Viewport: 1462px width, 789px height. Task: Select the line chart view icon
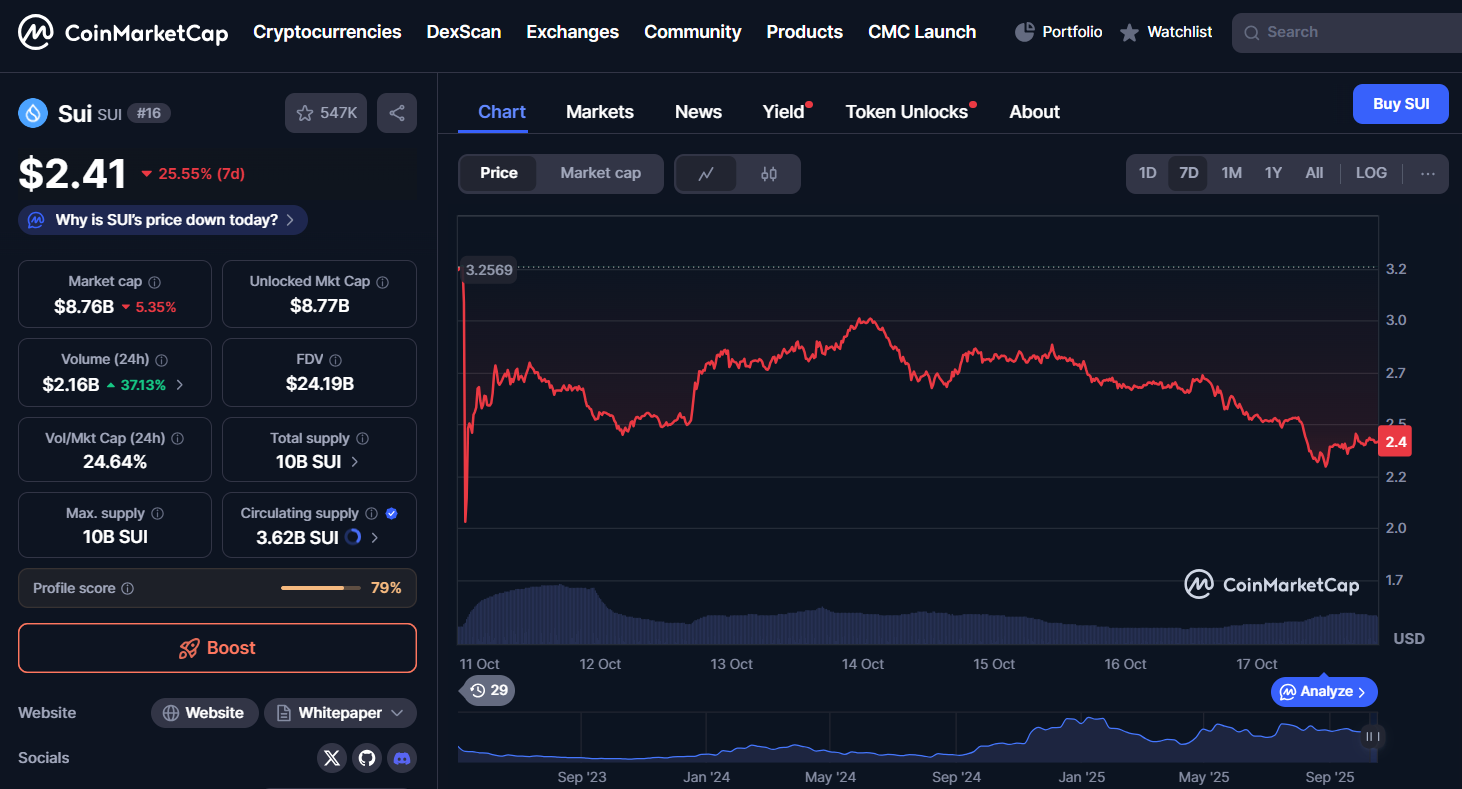[706, 174]
